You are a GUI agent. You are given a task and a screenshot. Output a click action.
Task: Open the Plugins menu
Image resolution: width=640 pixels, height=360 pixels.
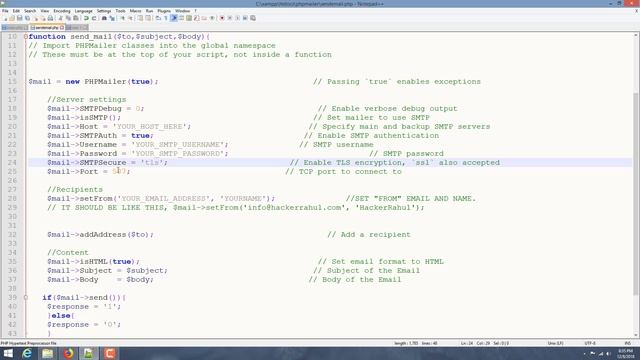pyautogui.click(x=164, y=11)
